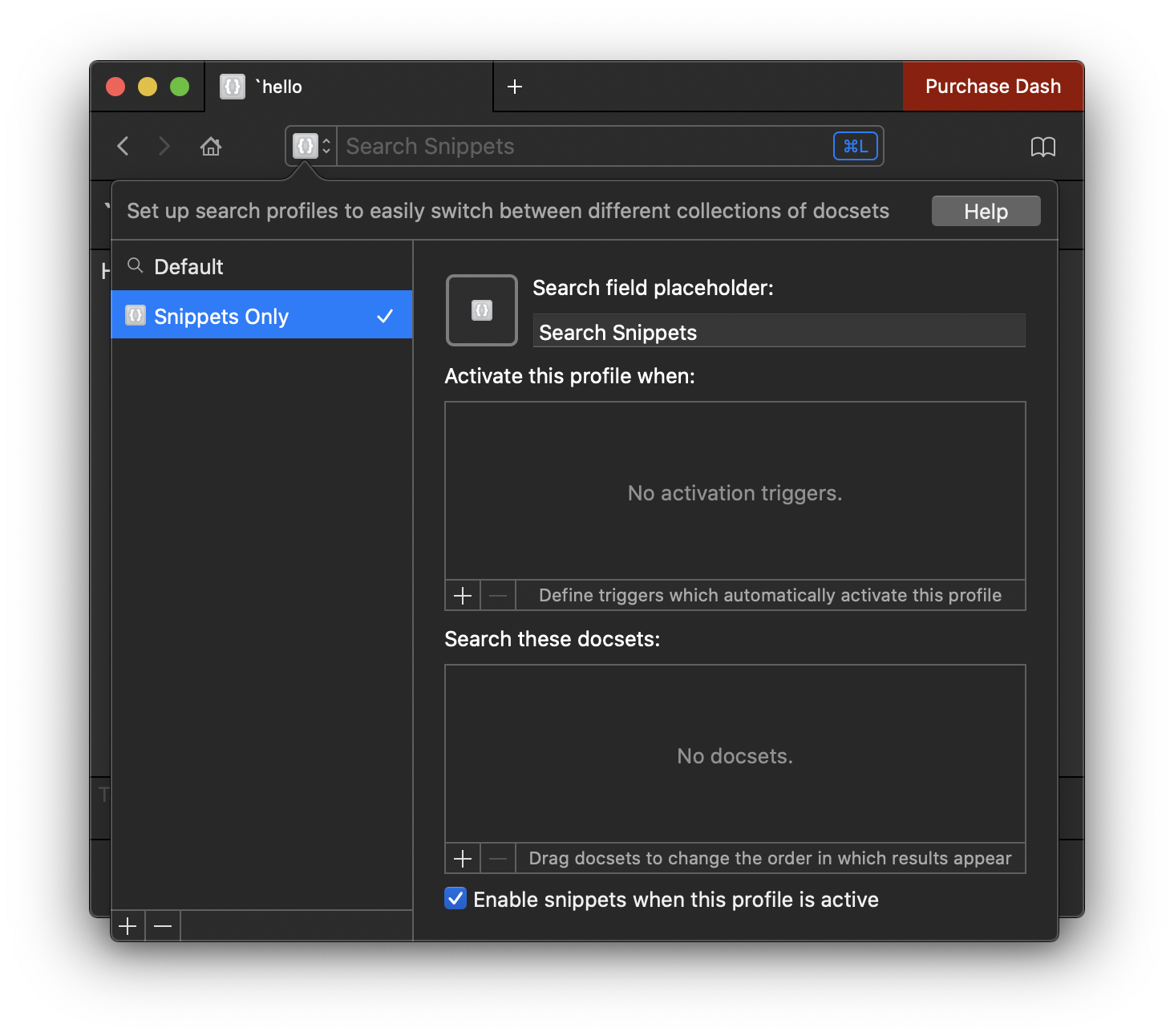Edit the Search field placeholder text
Image resolution: width=1174 pixels, height=1036 pixels.
point(779,332)
